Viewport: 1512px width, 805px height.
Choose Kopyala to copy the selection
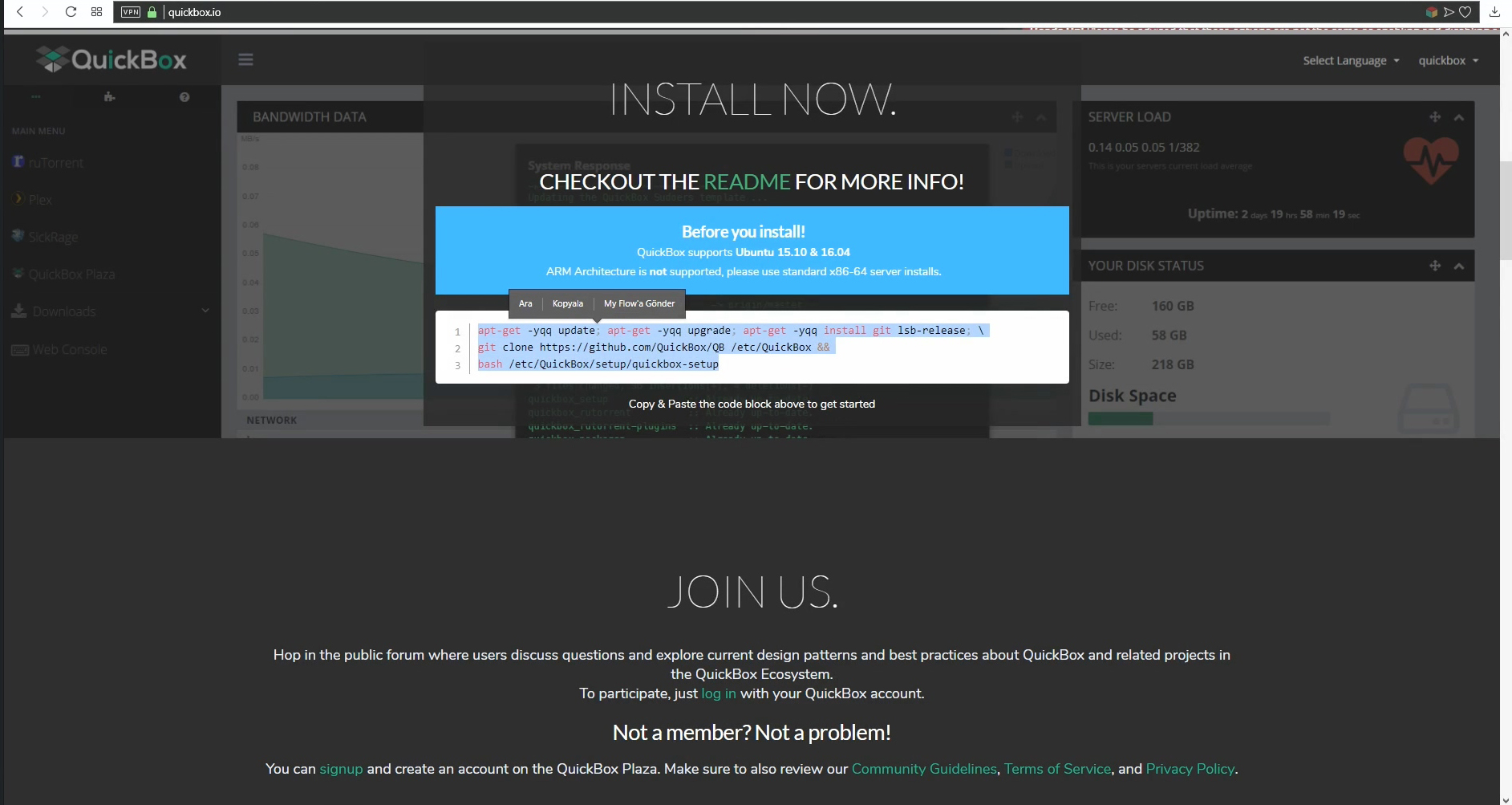click(x=568, y=303)
